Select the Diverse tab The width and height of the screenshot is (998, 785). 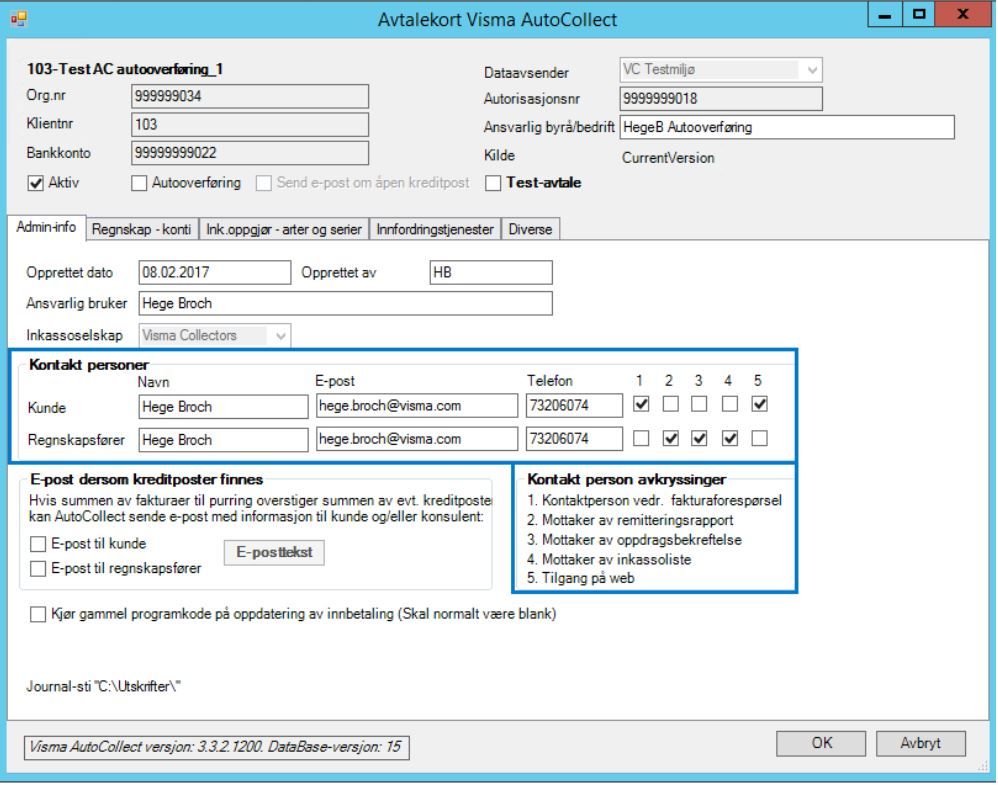531,229
